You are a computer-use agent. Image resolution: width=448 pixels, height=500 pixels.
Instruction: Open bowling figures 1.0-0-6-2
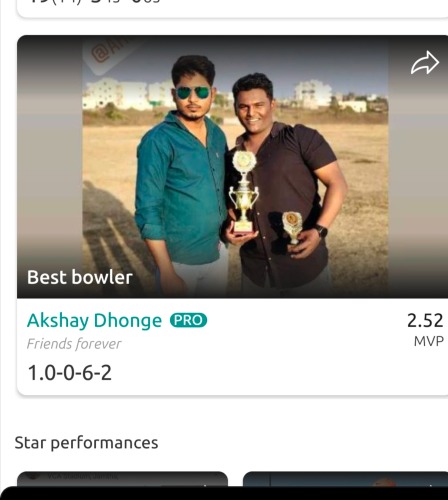pos(70,373)
